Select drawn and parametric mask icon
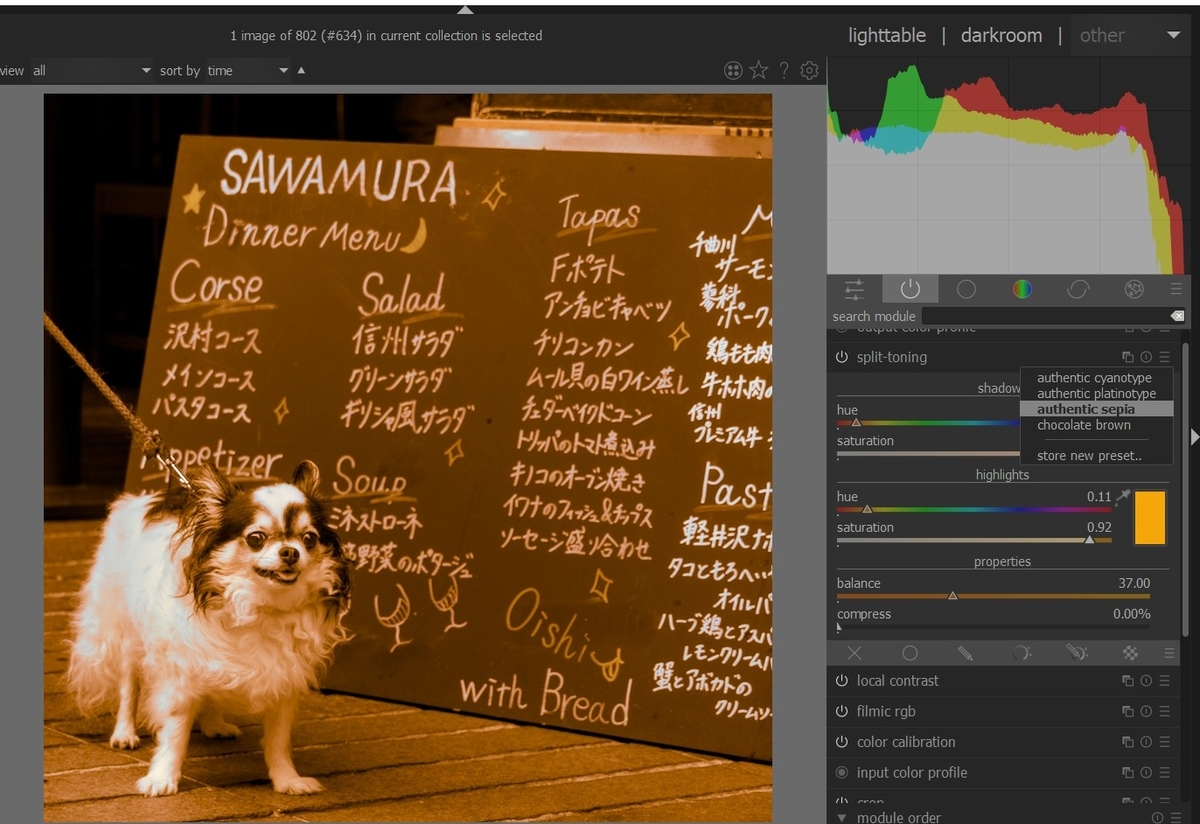Screen dimensions: 1200x824 [x=1076, y=653]
